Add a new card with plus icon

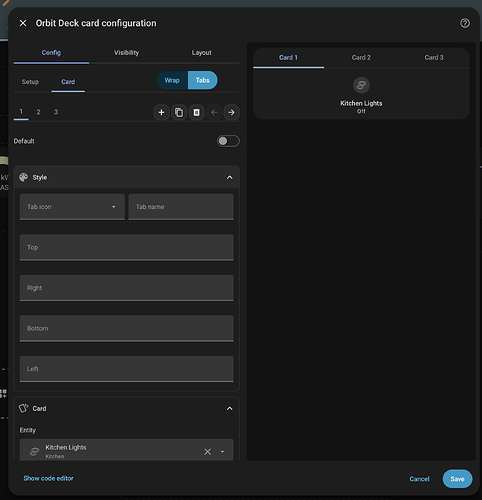[x=161, y=113]
